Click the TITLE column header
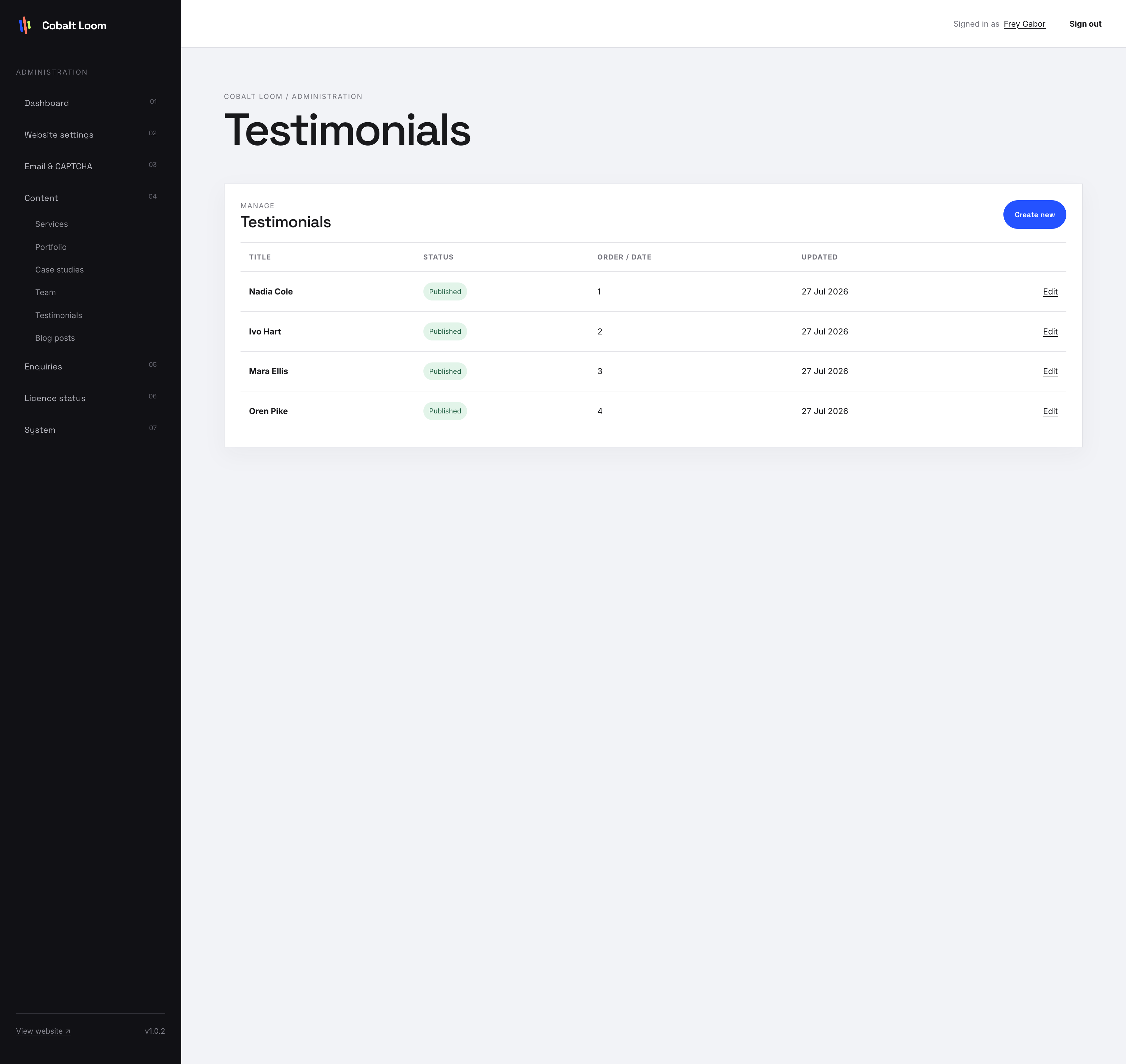This screenshot has height=1064, width=1126. point(260,257)
